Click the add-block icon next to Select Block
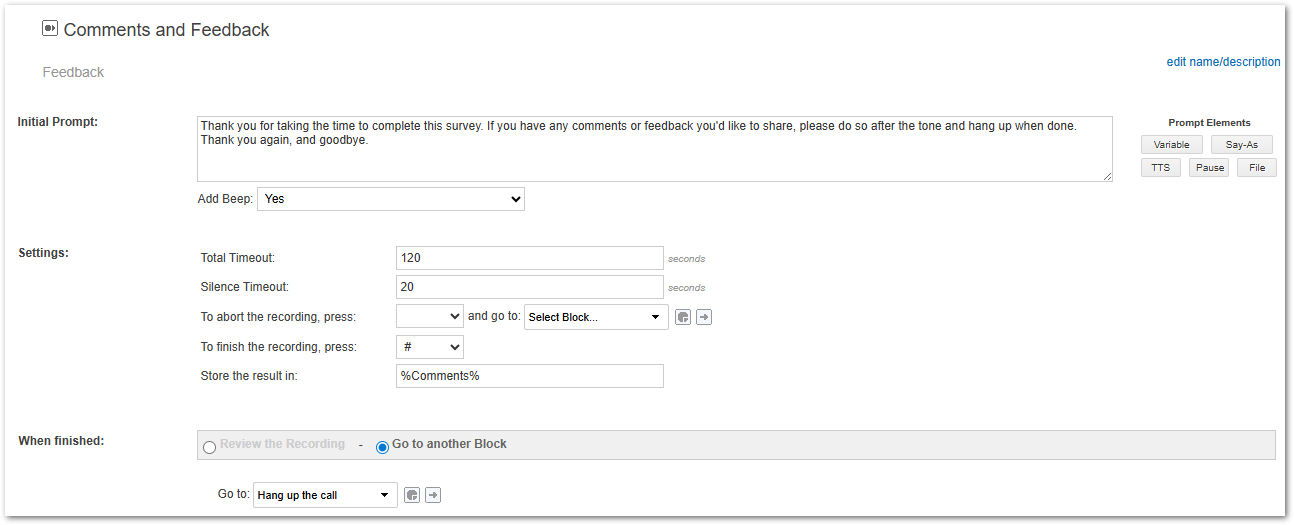 683,317
